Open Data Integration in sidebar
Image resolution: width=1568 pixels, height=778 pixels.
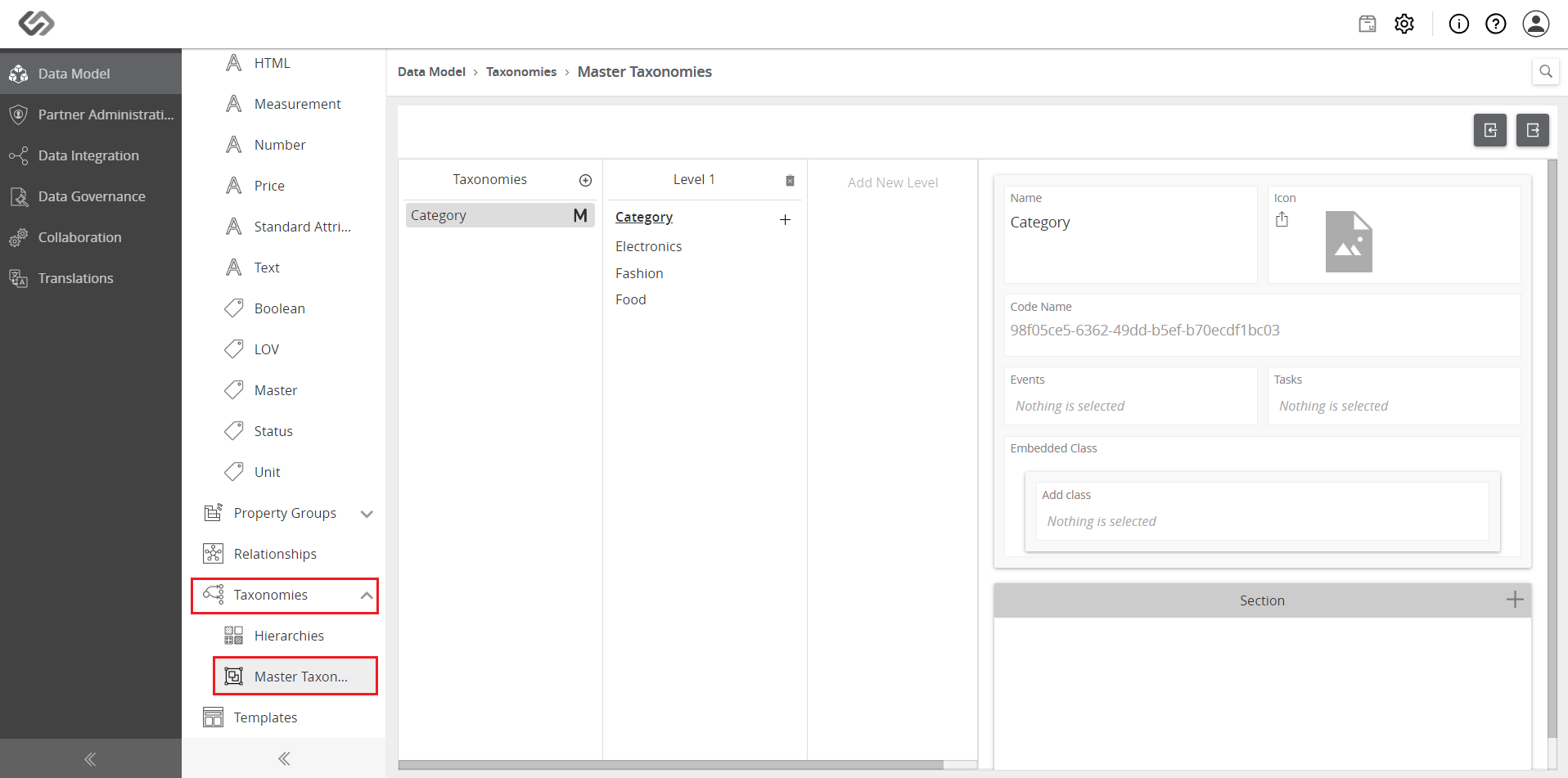coord(91,155)
